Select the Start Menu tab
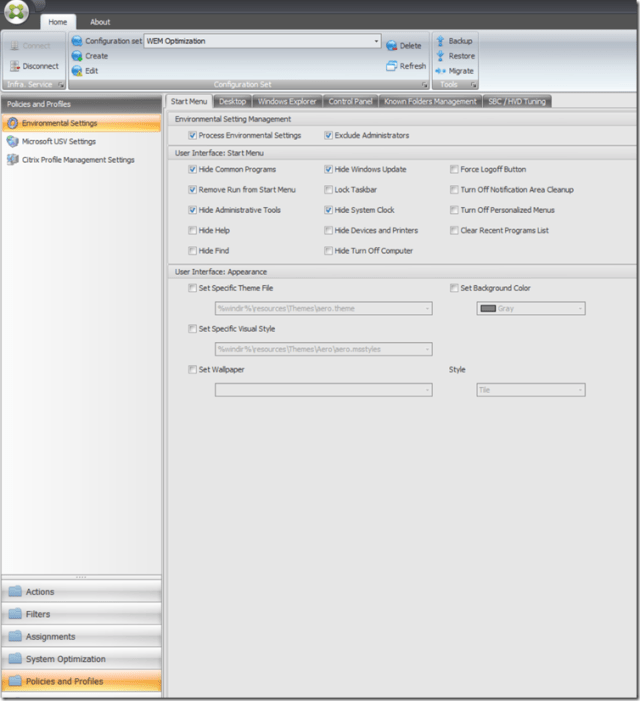The height and width of the screenshot is (701, 640). (189, 101)
